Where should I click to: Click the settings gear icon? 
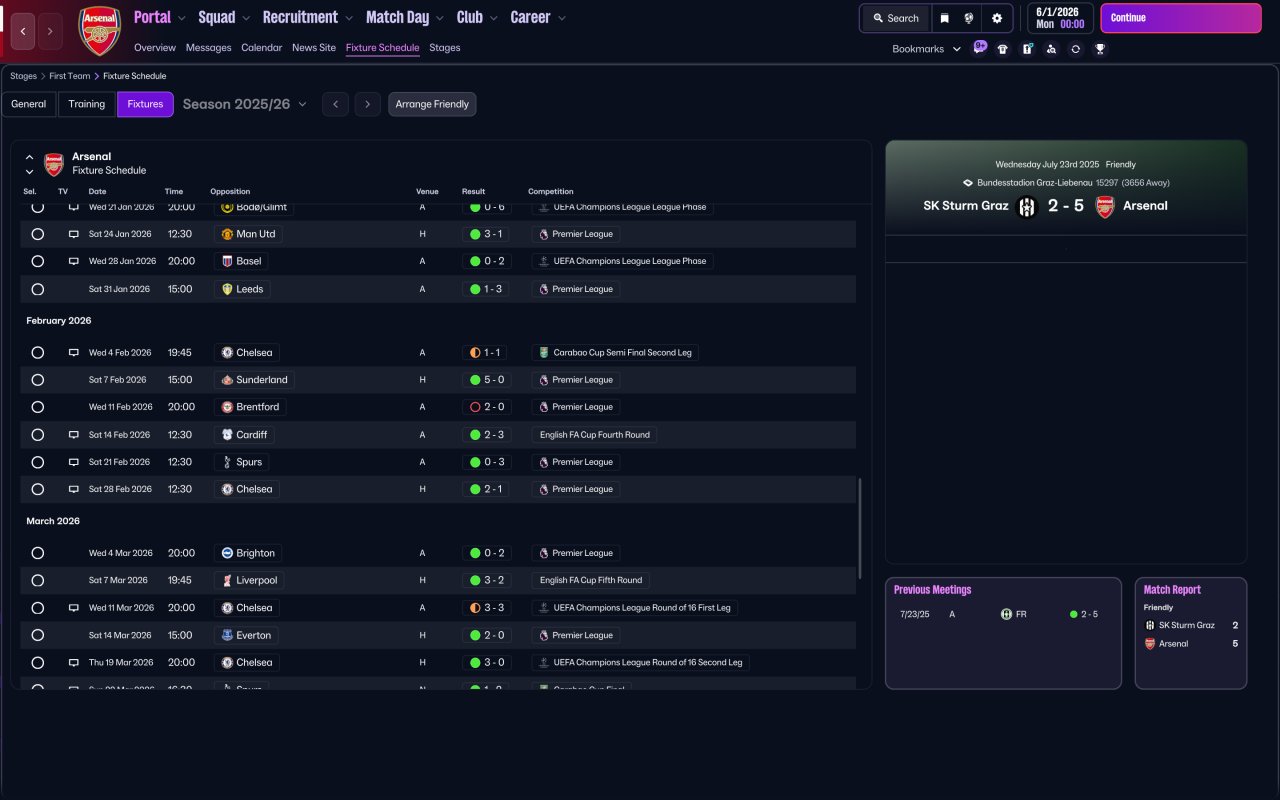click(x=996, y=18)
